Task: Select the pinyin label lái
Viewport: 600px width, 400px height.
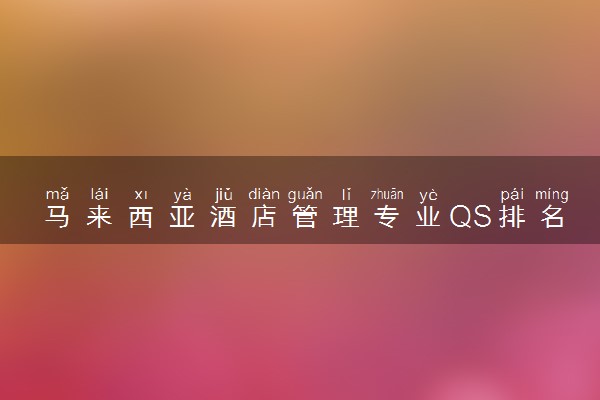Action: point(99,194)
